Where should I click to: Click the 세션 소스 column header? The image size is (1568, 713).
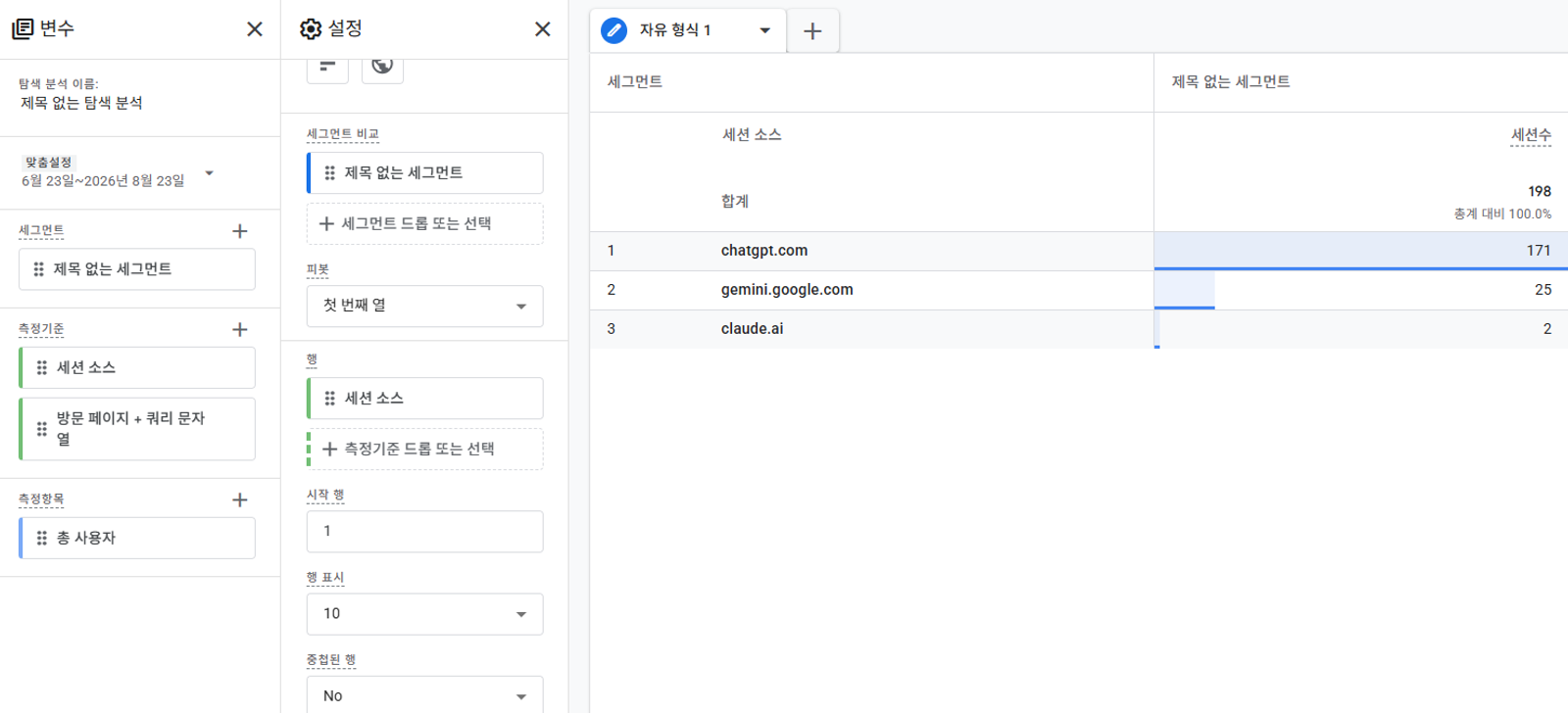[752, 135]
